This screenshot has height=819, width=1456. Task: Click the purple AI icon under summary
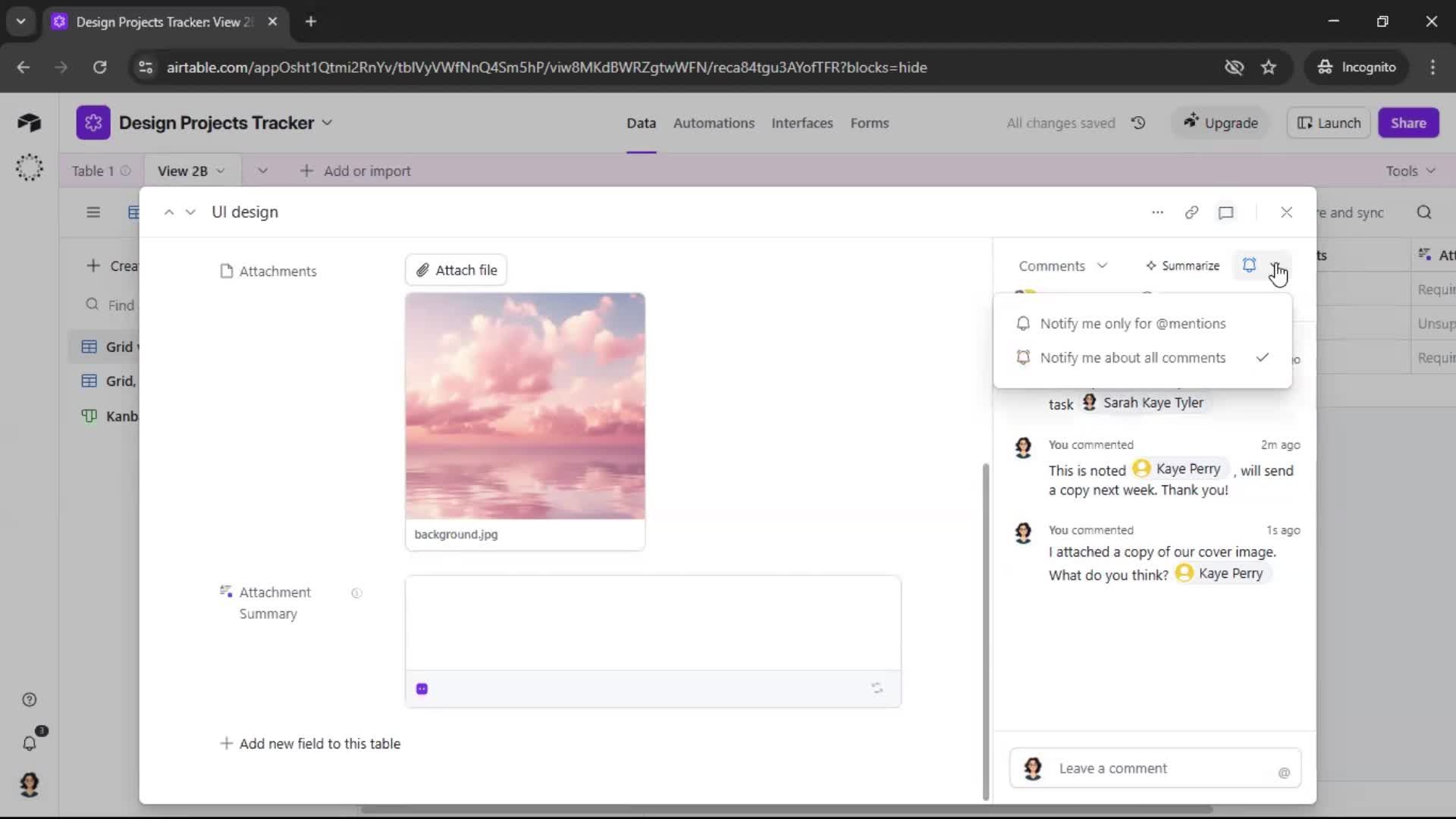422,689
